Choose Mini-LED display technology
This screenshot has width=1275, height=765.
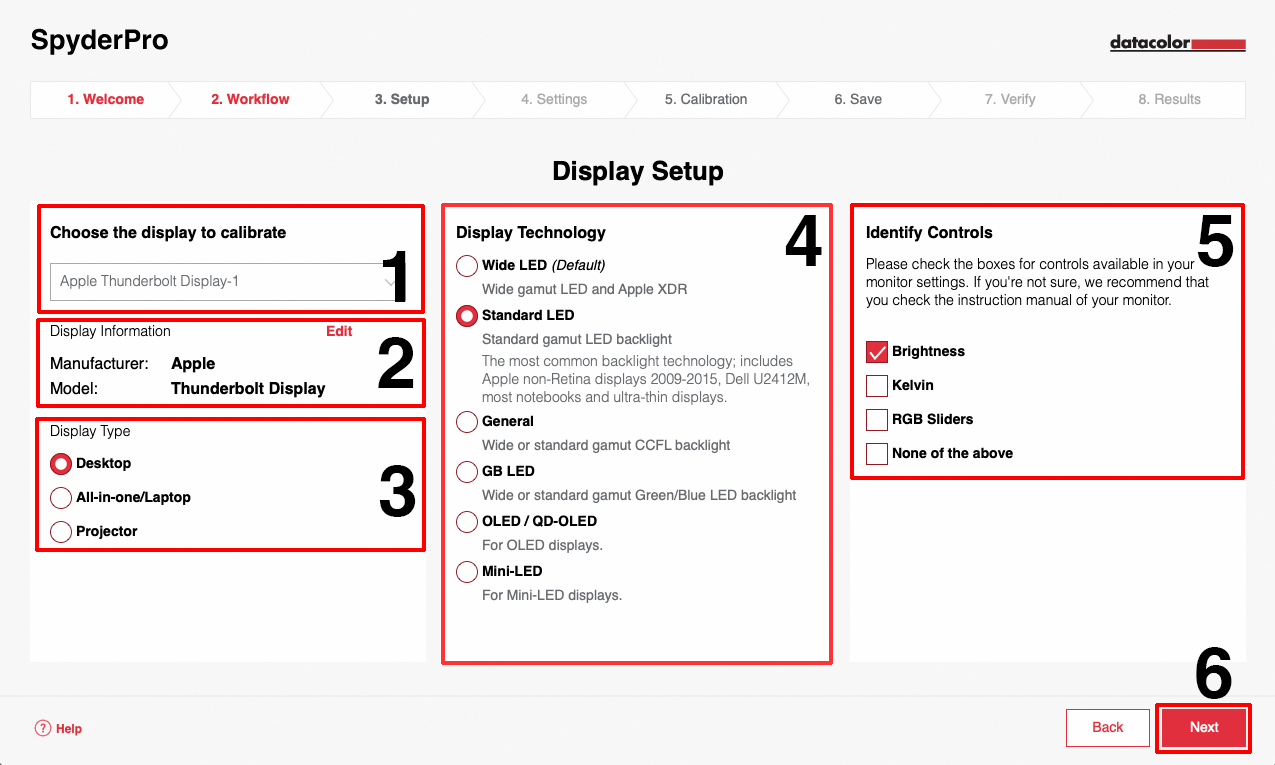pos(467,572)
